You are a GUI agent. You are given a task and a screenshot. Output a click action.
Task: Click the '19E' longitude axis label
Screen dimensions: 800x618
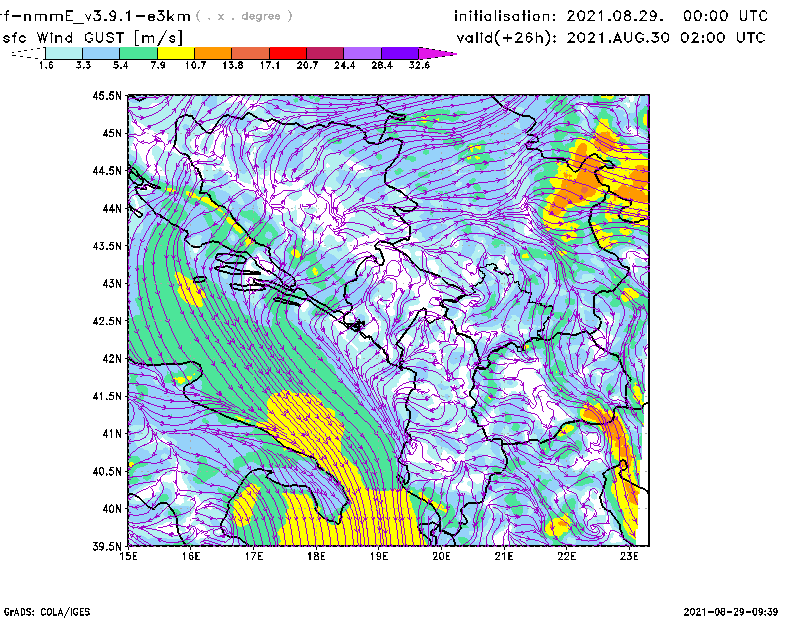379,556
